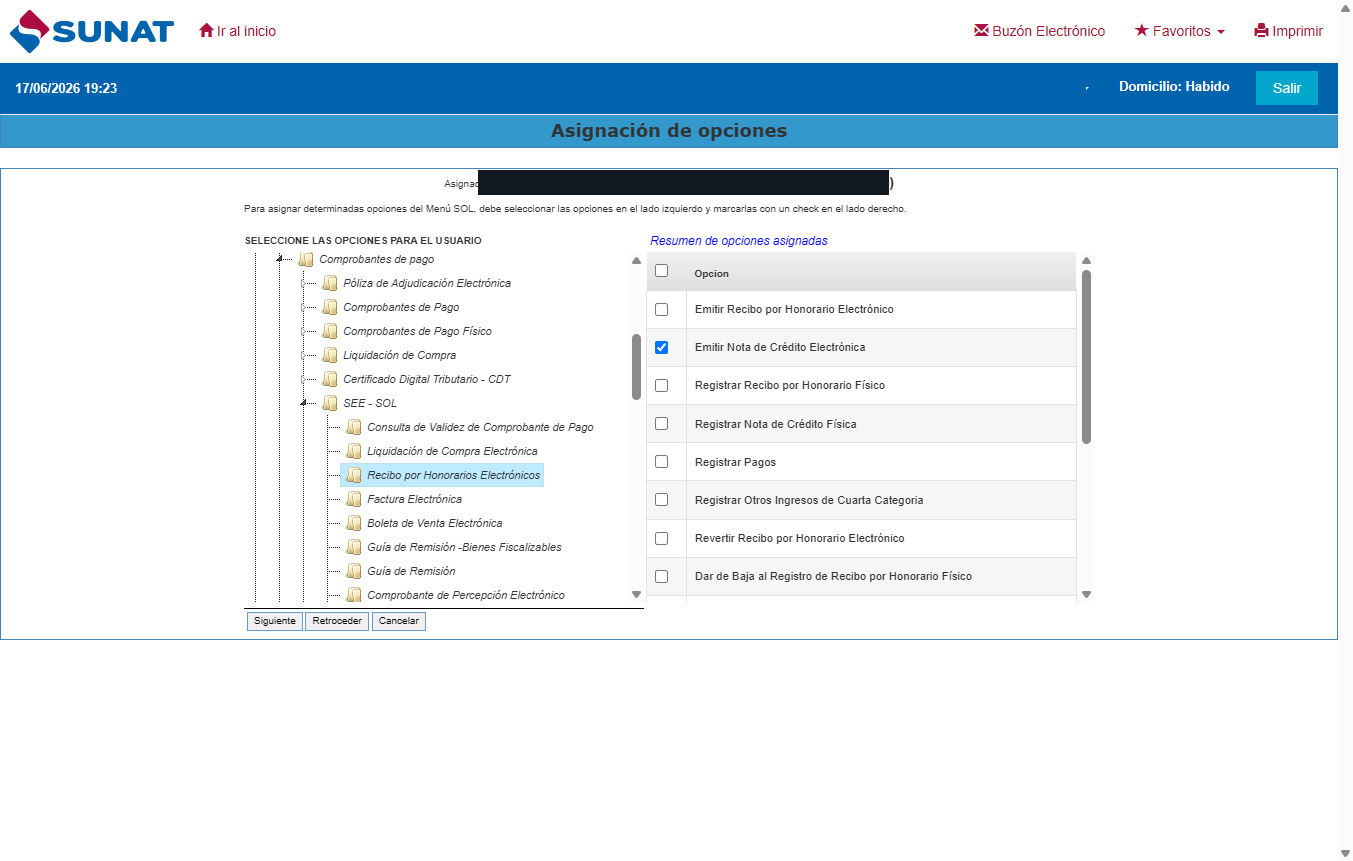Image resolution: width=1353 pixels, height=861 pixels.
Task: Click the Salir button
Action: (x=1287, y=88)
